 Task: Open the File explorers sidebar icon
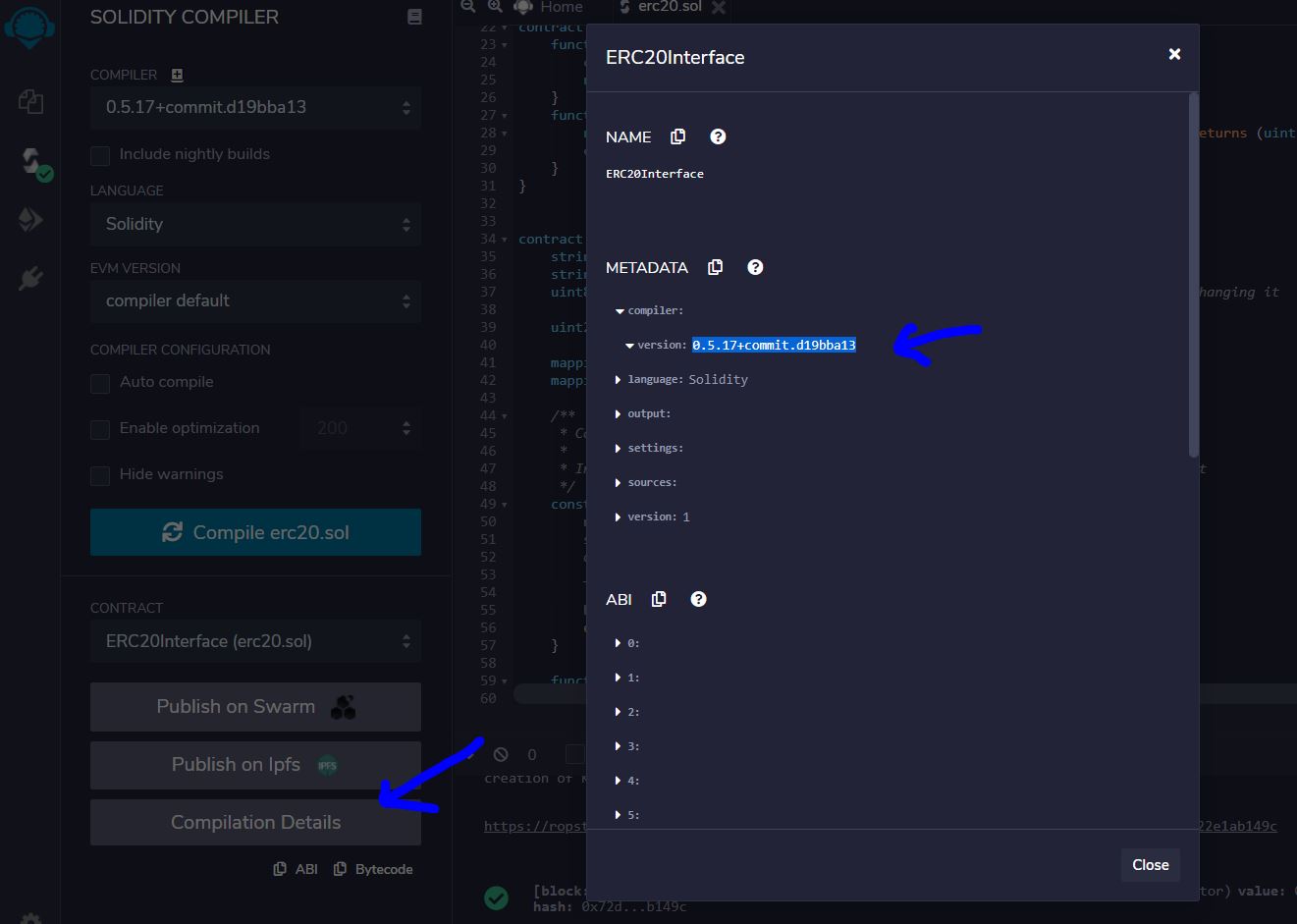[x=30, y=101]
